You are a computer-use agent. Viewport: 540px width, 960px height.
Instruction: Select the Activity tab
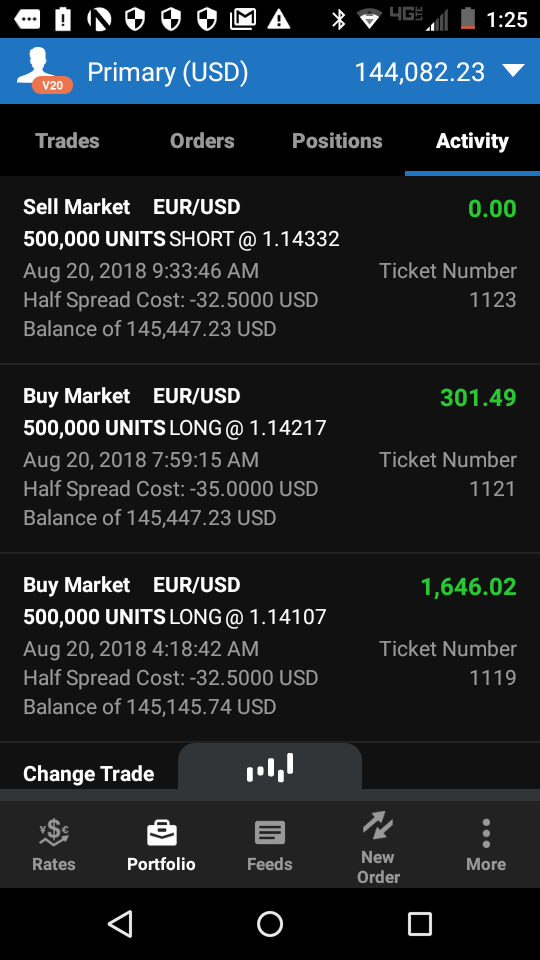[472, 141]
